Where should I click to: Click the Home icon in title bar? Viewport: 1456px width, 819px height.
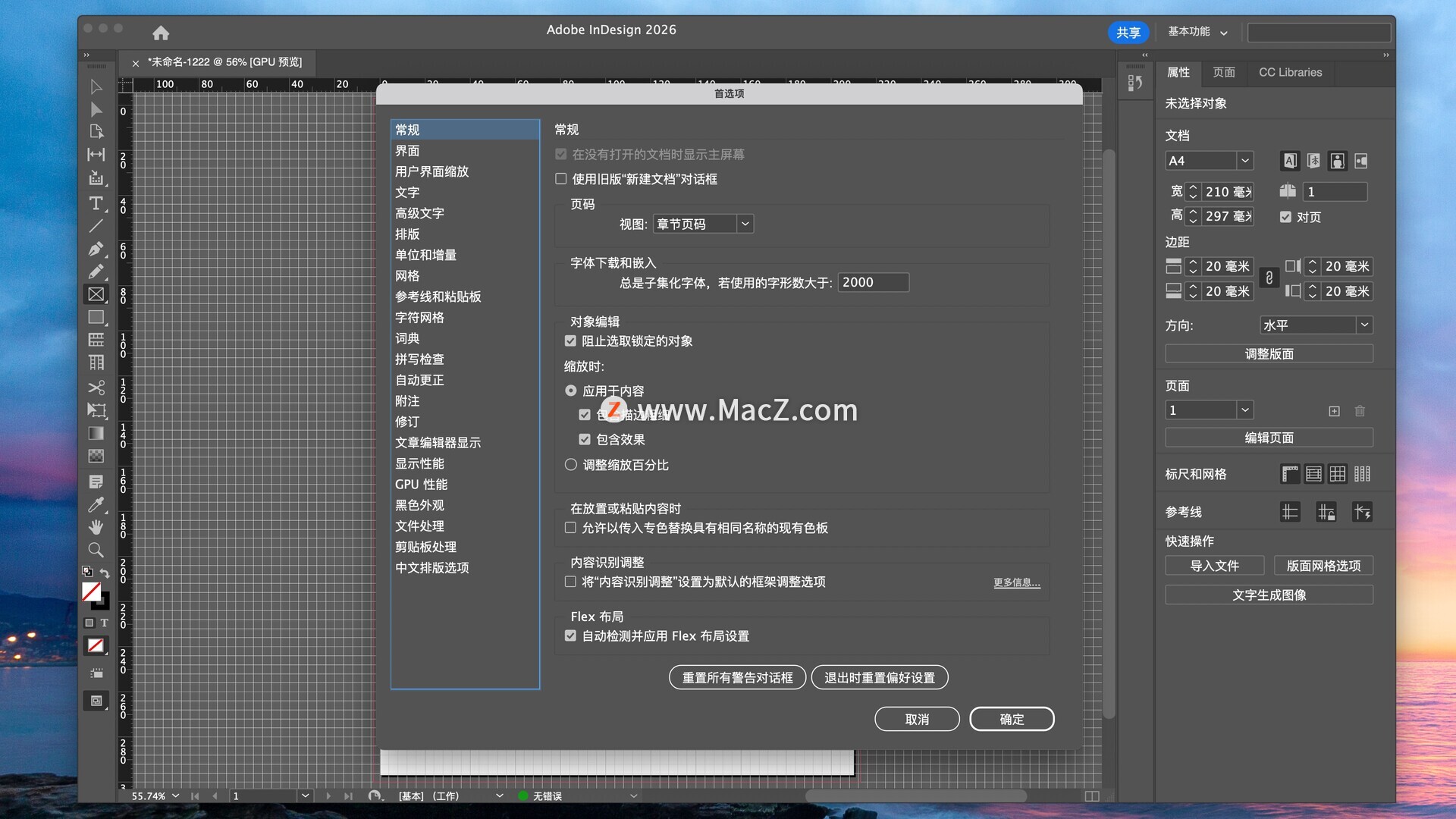(x=161, y=33)
